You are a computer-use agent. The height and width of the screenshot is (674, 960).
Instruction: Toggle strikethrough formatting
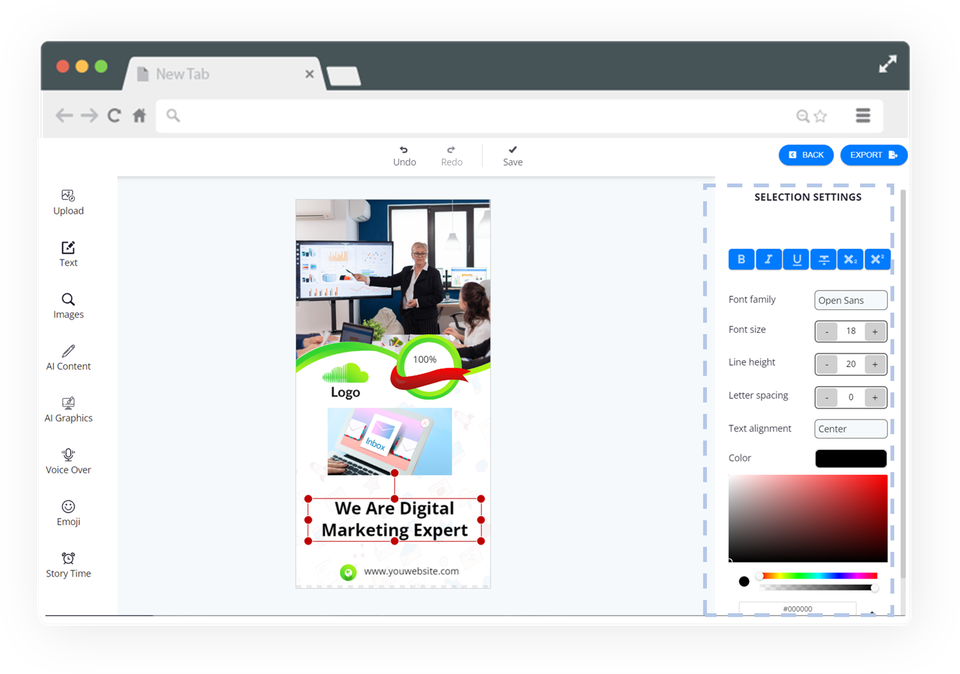point(823,259)
